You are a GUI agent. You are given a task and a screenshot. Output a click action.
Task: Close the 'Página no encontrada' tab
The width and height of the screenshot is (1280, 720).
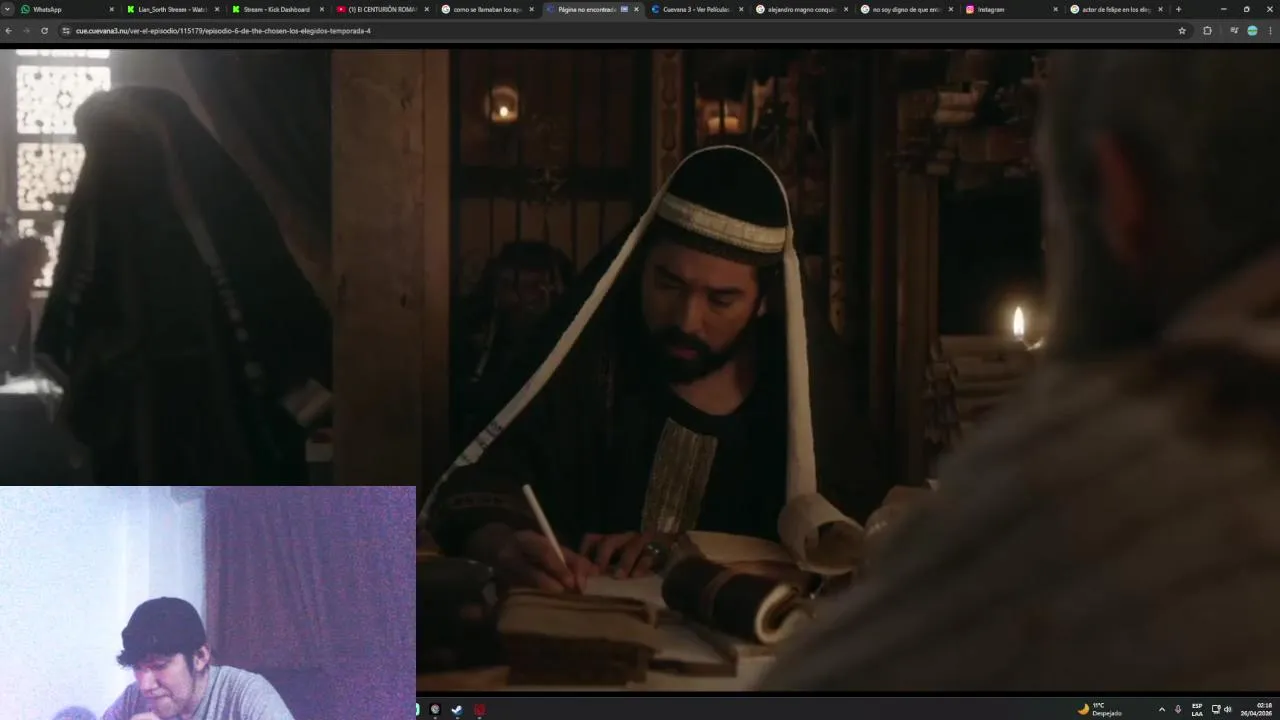[636, 9]
